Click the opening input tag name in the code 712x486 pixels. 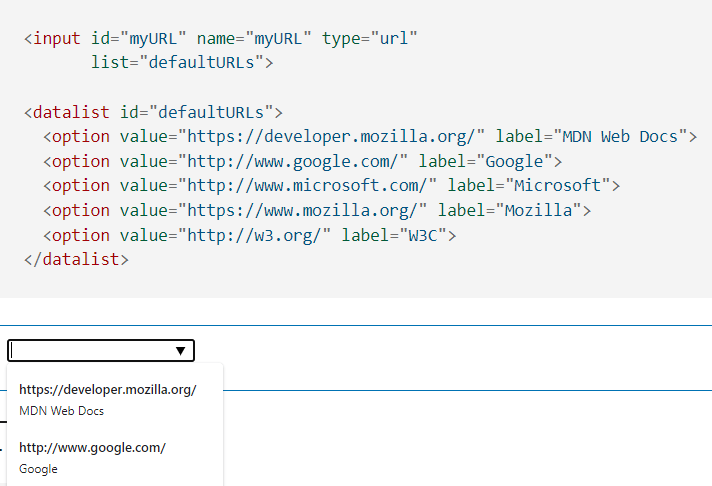coord(57,38)
